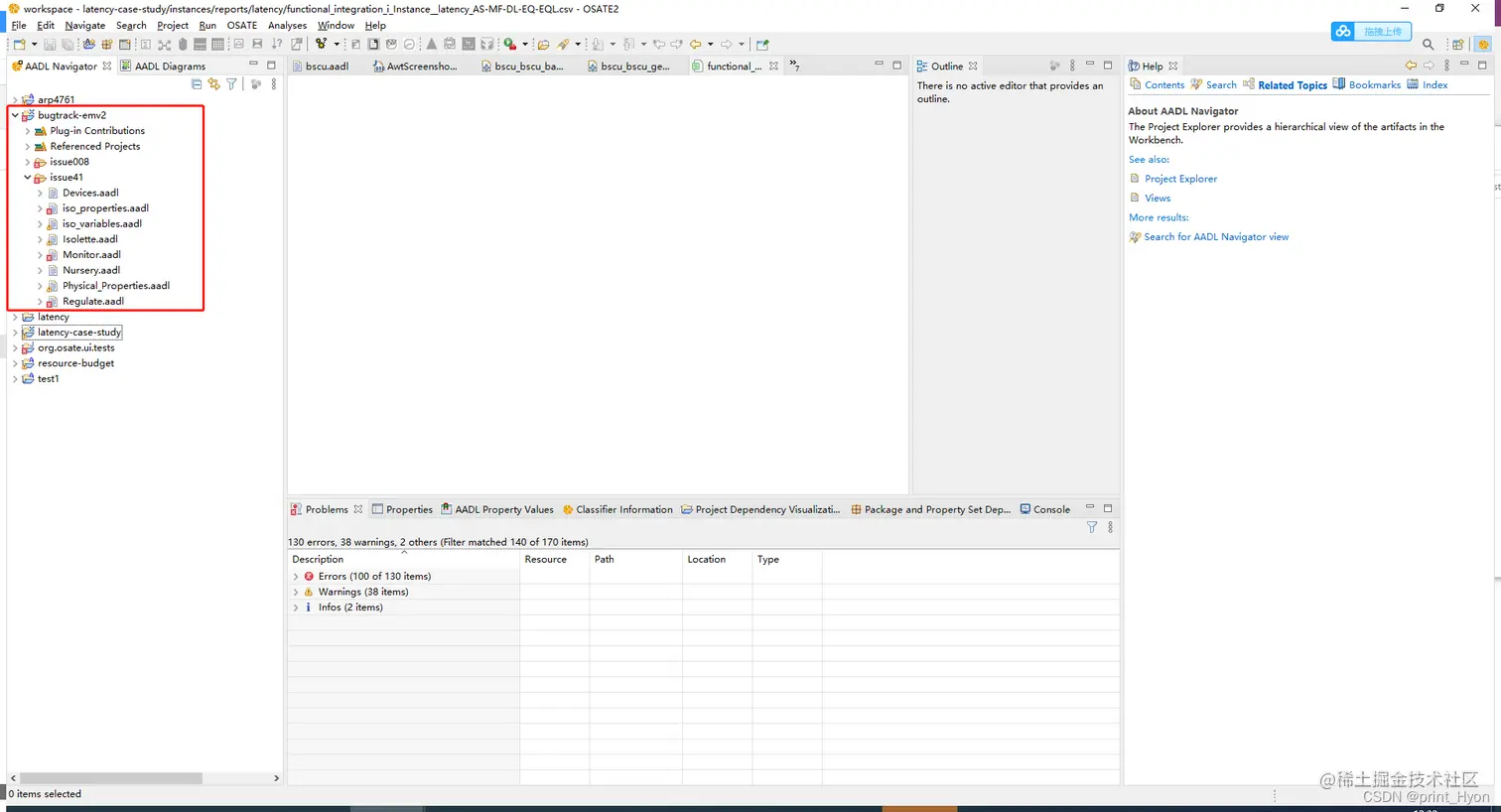This screenshot has width=1501, height=812.
Task: Open the Navigate menu
Action: [x=84, y=25]
